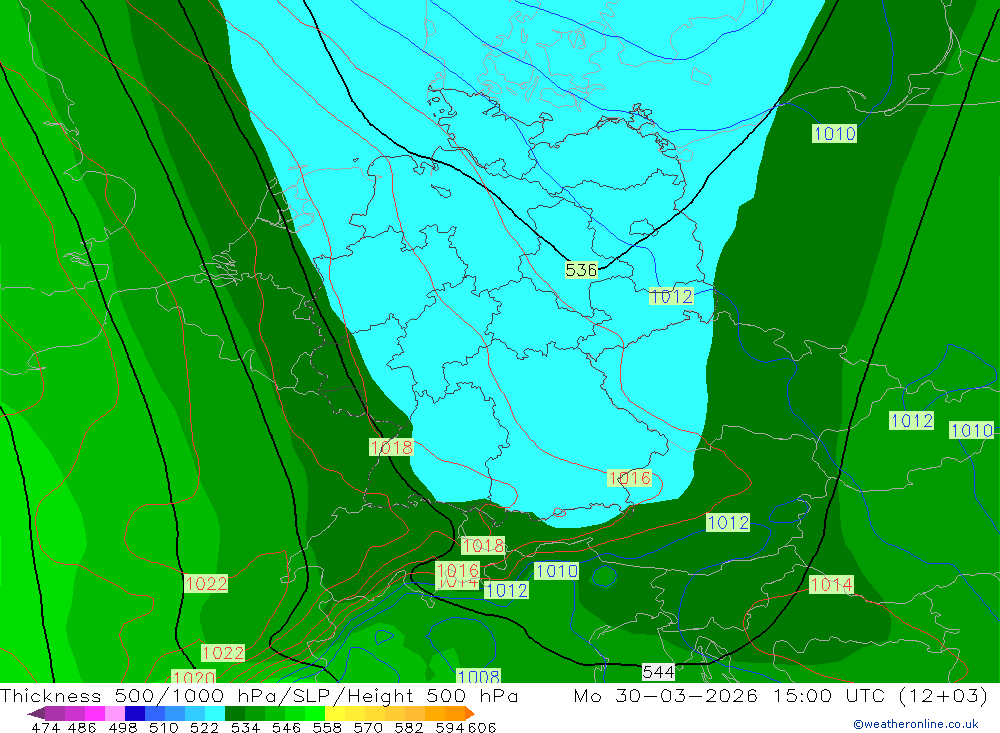
Task: Pick the cyan legend swatch before 534
Action: tap(215, 713)
